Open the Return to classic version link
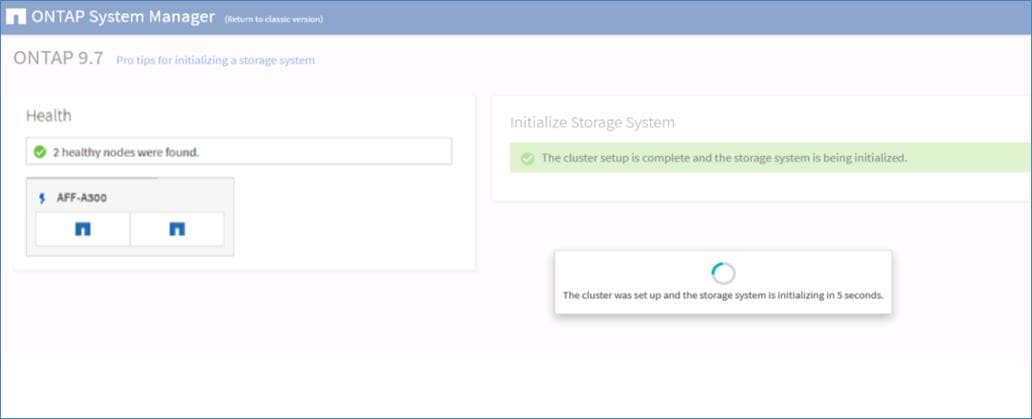Viewport: 1032px width, 419px height. coord(273,19)
